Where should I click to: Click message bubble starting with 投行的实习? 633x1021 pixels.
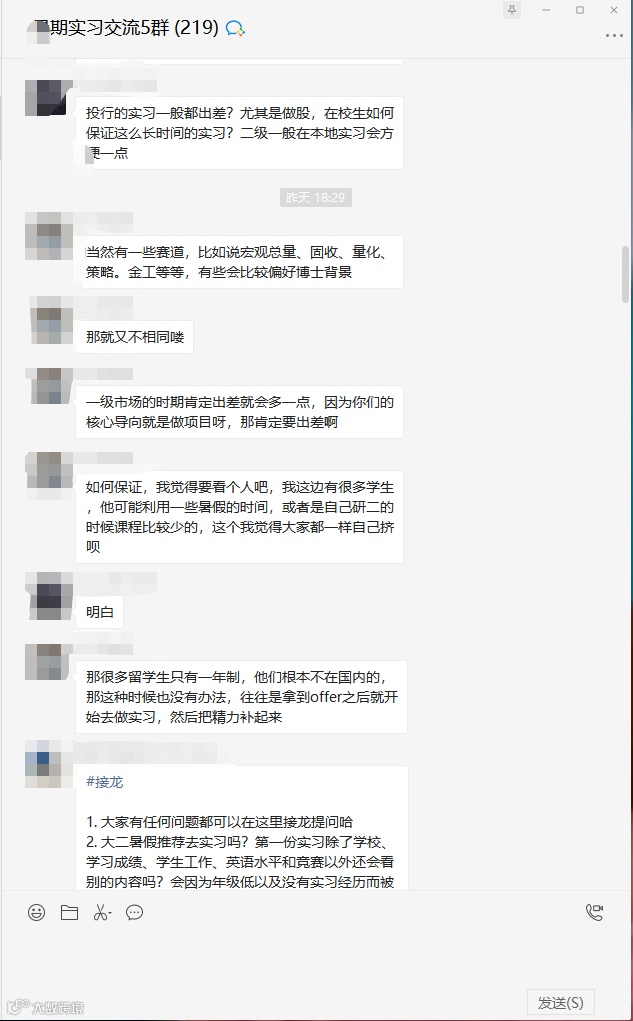point(240,133)
